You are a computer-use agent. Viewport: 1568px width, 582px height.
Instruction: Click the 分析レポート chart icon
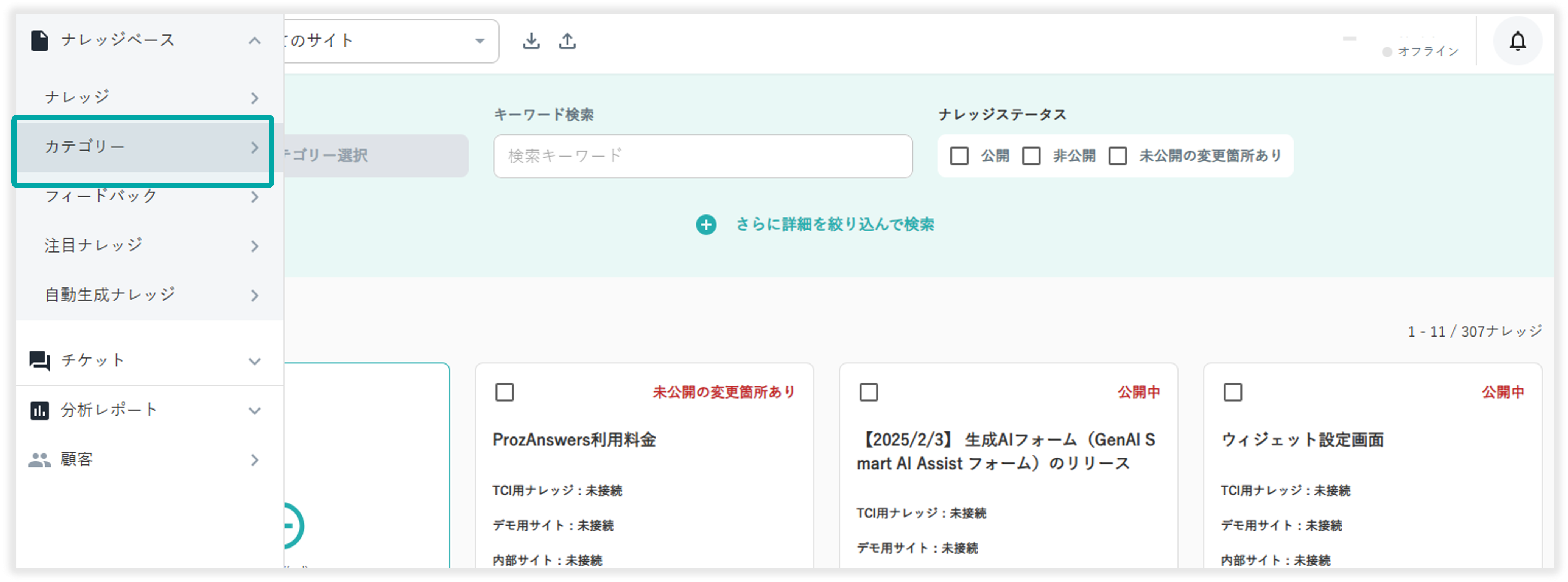click(40, 411)
